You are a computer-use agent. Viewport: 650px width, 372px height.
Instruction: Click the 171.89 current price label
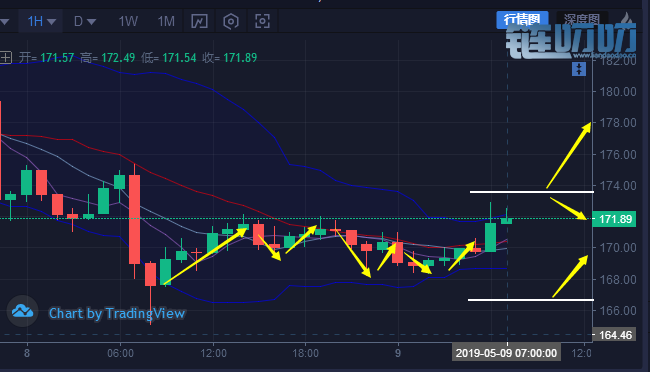pos(615,219)
